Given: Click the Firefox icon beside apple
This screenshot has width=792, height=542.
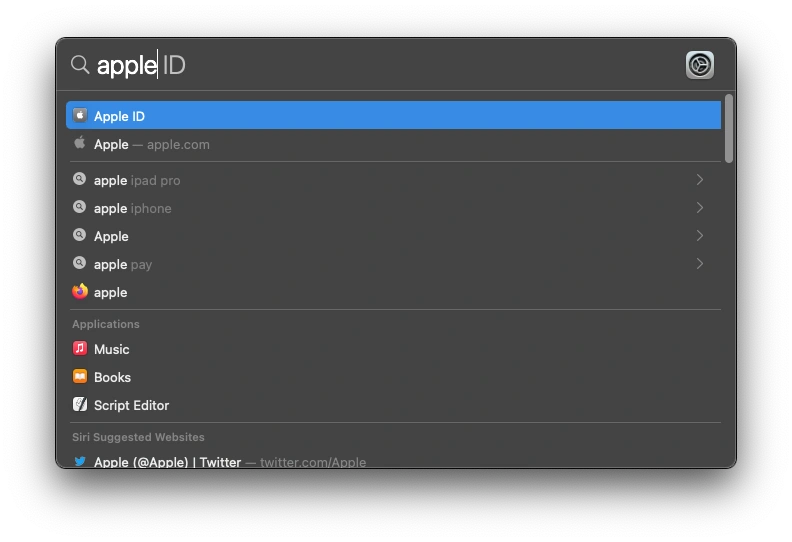Looking at the screenshot, I should click(80, 292).
